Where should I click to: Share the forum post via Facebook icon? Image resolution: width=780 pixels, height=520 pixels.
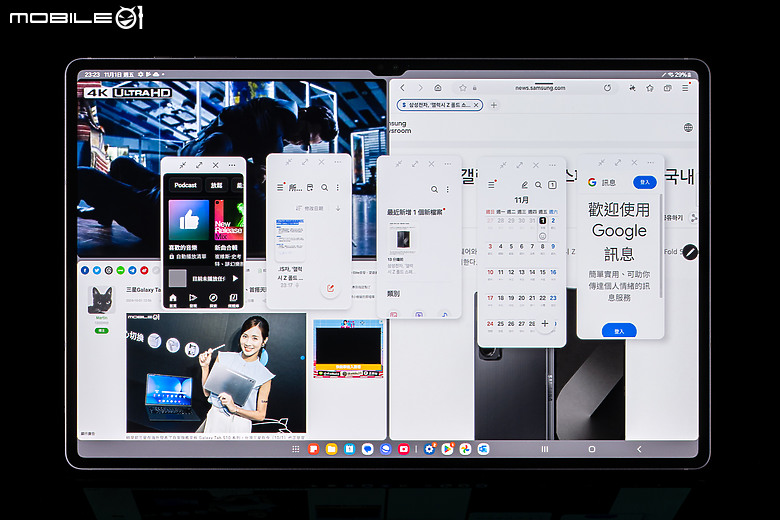[x=85, y=270]
